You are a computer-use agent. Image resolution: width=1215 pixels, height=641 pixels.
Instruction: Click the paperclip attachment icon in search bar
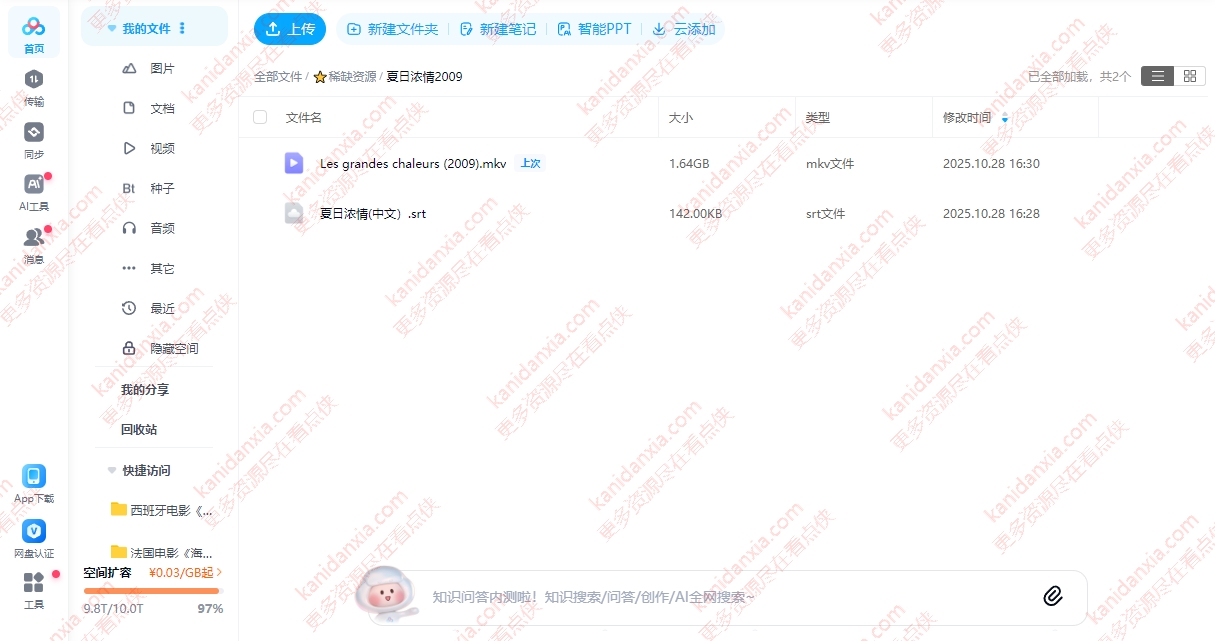point(1052,596)
